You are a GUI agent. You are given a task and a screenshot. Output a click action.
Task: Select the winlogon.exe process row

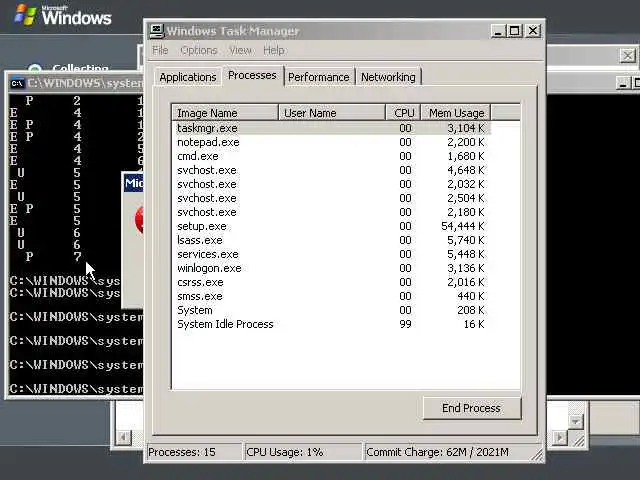coord(331,268)
